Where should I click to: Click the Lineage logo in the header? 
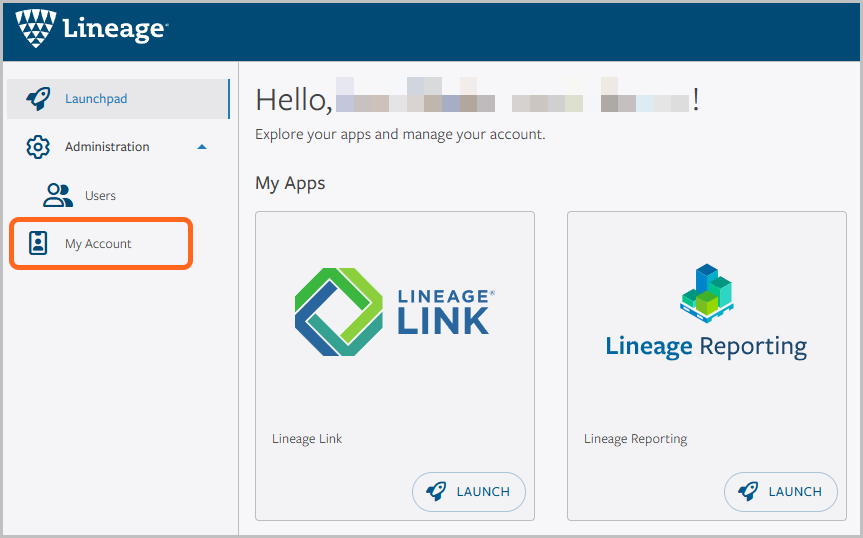(x=91, y=28)
